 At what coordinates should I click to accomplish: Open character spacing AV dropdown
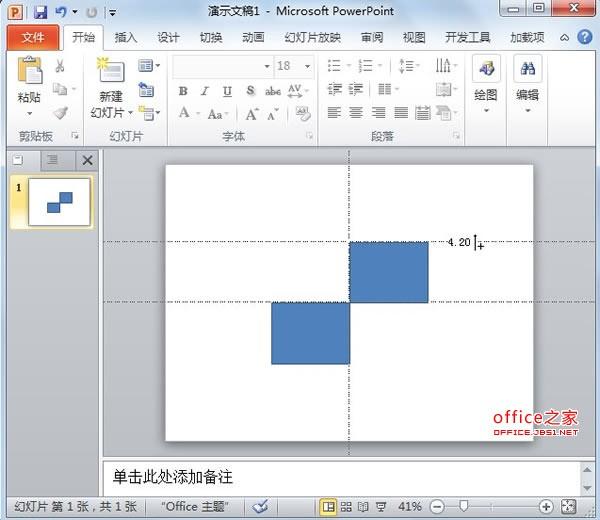[298, 91]
